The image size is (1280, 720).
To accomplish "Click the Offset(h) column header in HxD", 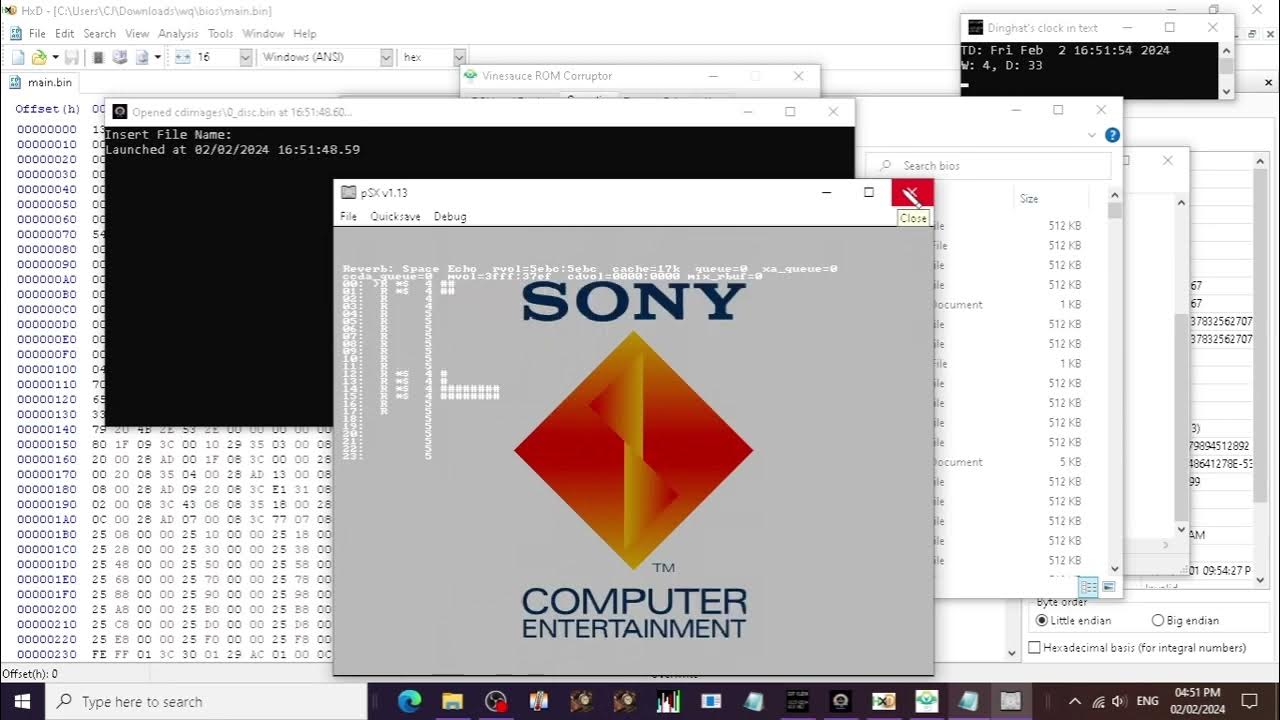I will 47,108.
